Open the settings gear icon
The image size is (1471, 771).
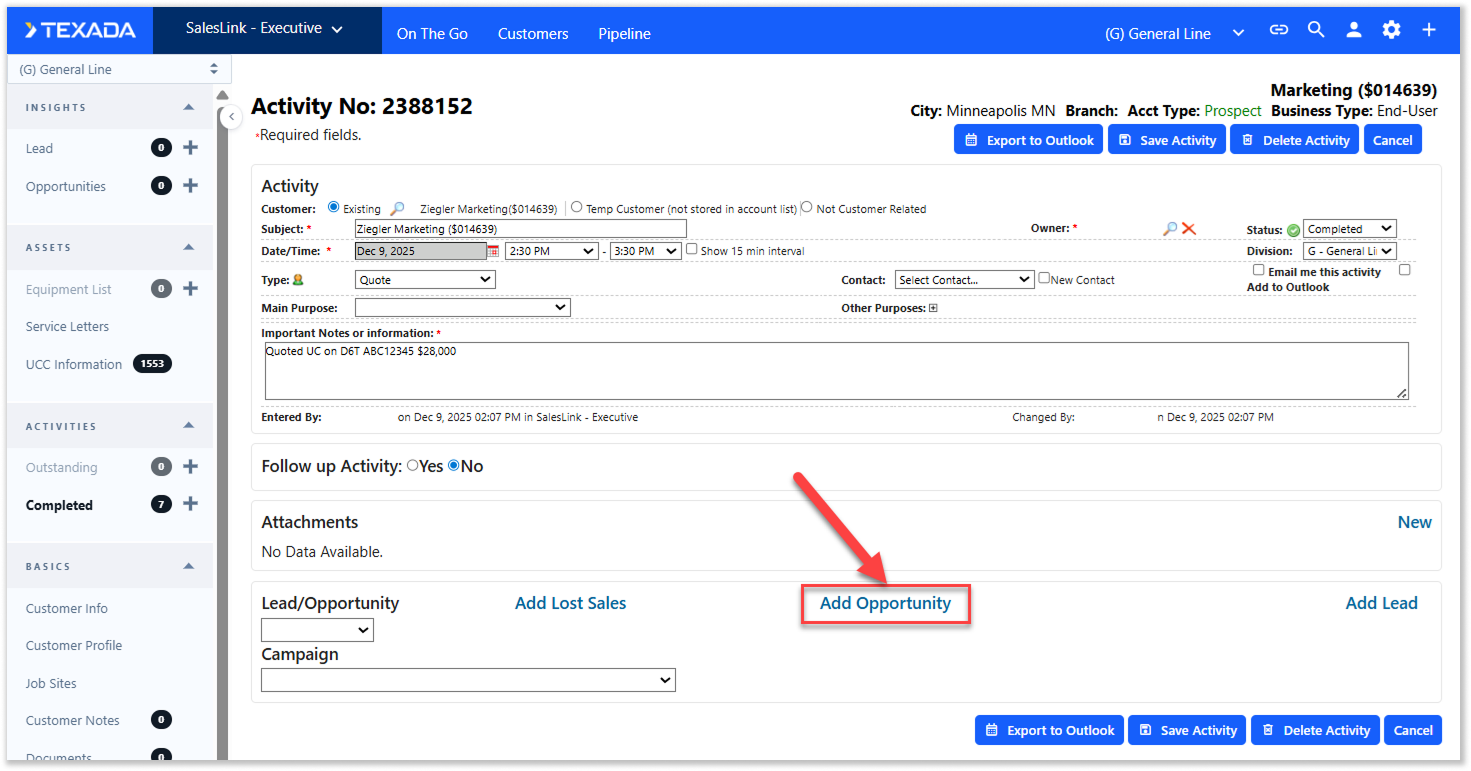tap(1391, 31)
